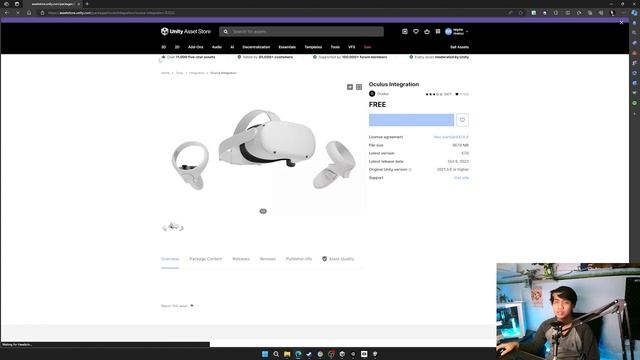Open the 2D category menu
The image size is (640, 360).
click(x=177, y=47)
